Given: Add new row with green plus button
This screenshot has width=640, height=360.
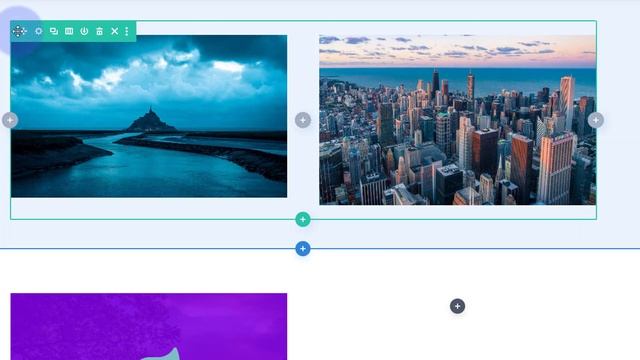Looking at the screenshot, I should click(303, 220).
